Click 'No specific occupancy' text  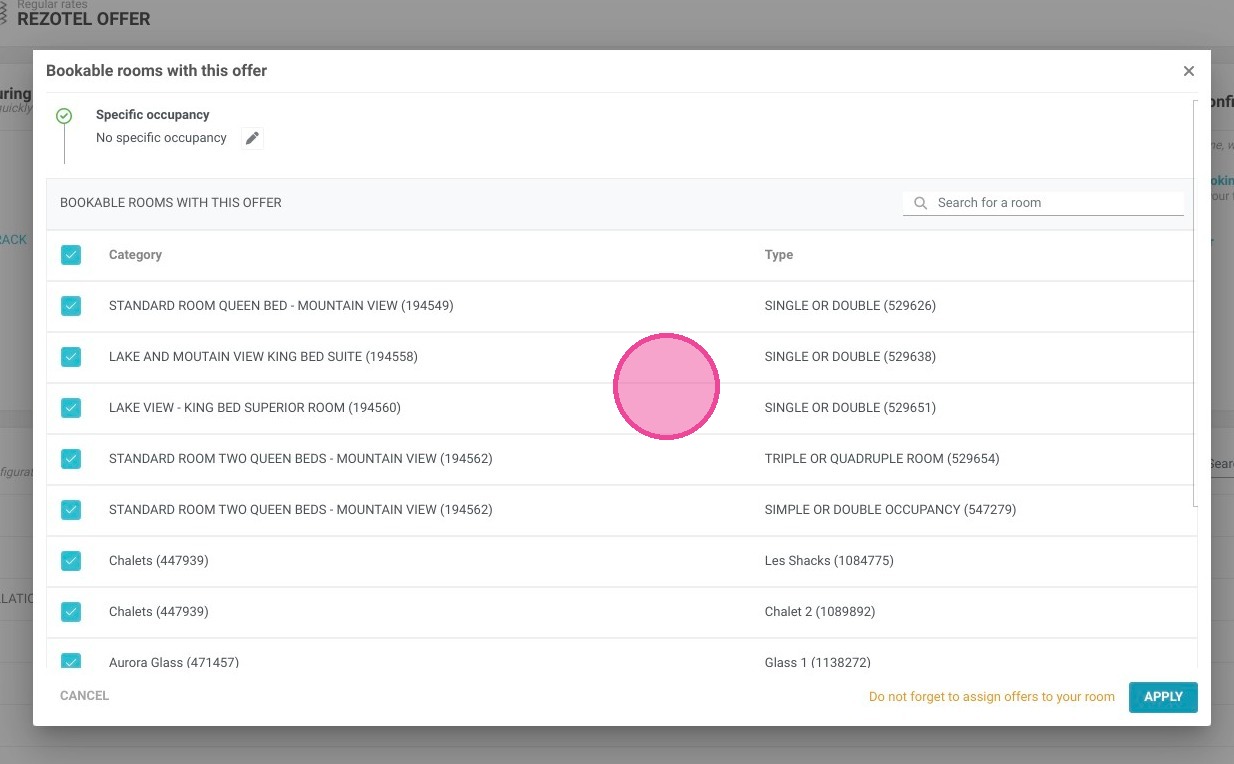tap(161, 138)
